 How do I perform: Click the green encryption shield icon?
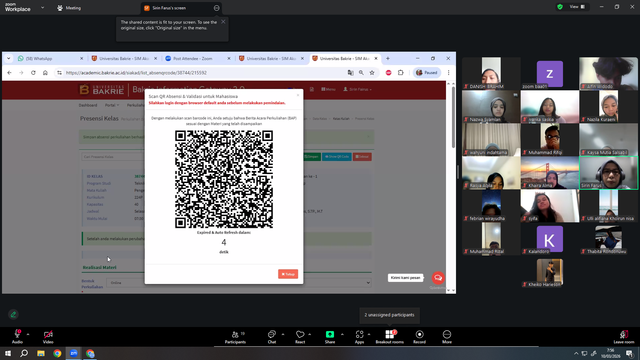(x=560, y=7)
